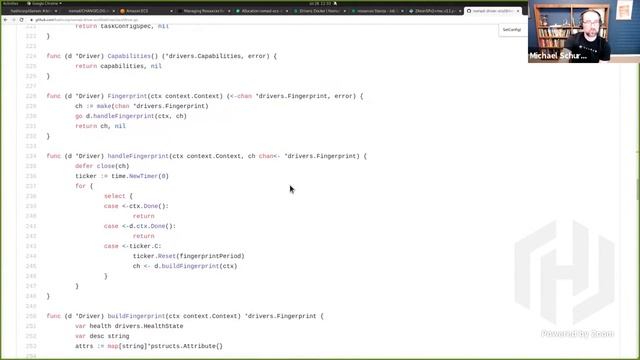Viewport: 640px width, 360px height.
Task: Open the Activities overview
Action: 11,3
